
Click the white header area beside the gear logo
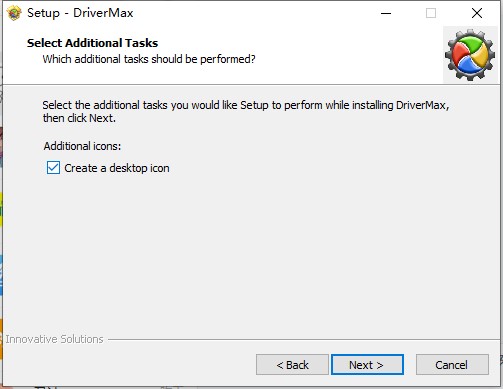(347, 53)
